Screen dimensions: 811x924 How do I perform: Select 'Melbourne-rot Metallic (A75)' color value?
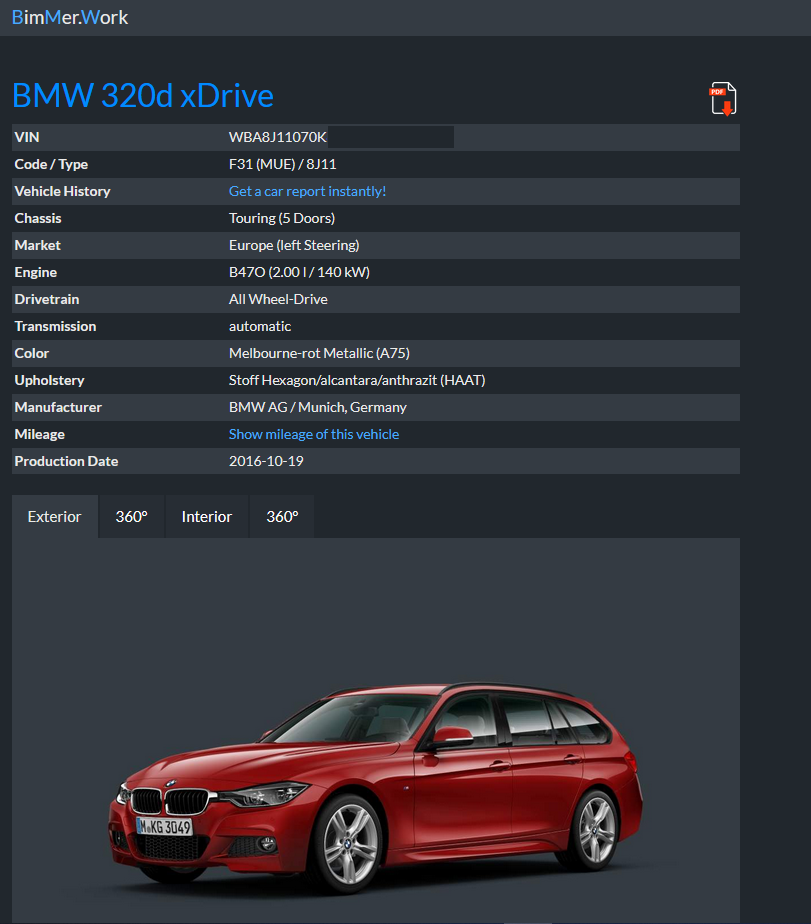[x=319, y=354]
